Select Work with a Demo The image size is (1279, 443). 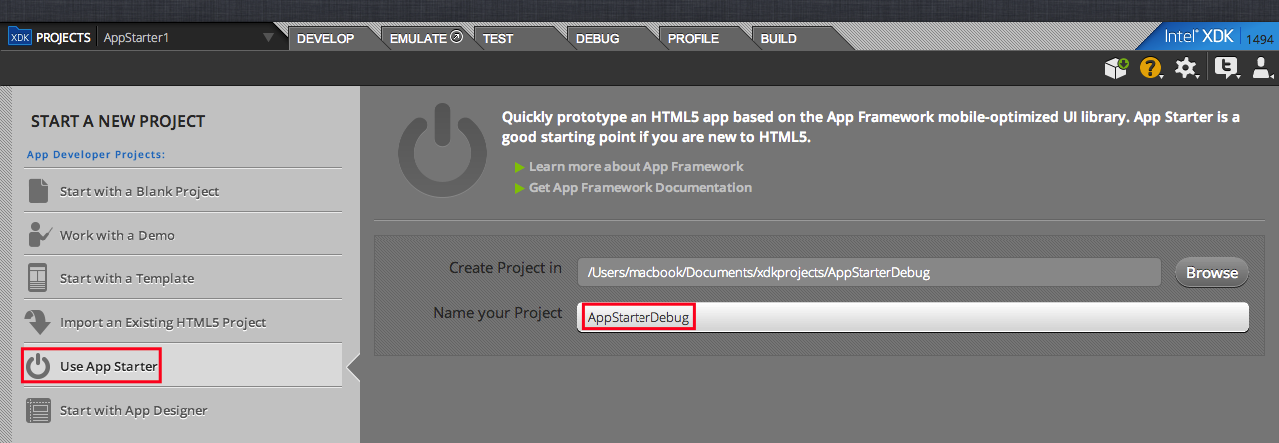coord(117,235)
